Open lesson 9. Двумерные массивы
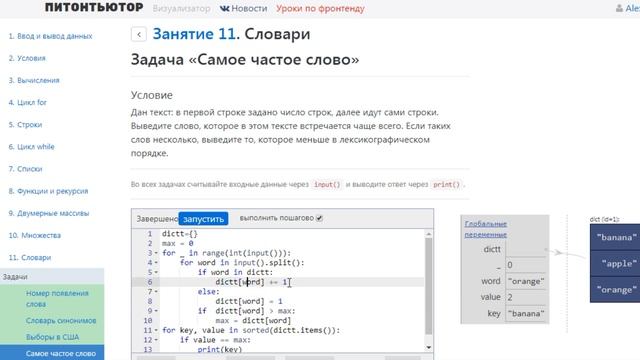The width and height of the screenshot is (640, 360). 49,213
